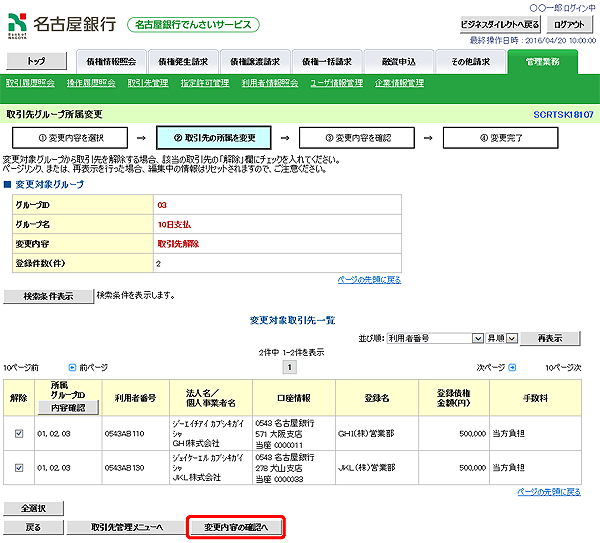
Task: Click ページの先頭に戻る link below client list
Action: pos(549,492)
